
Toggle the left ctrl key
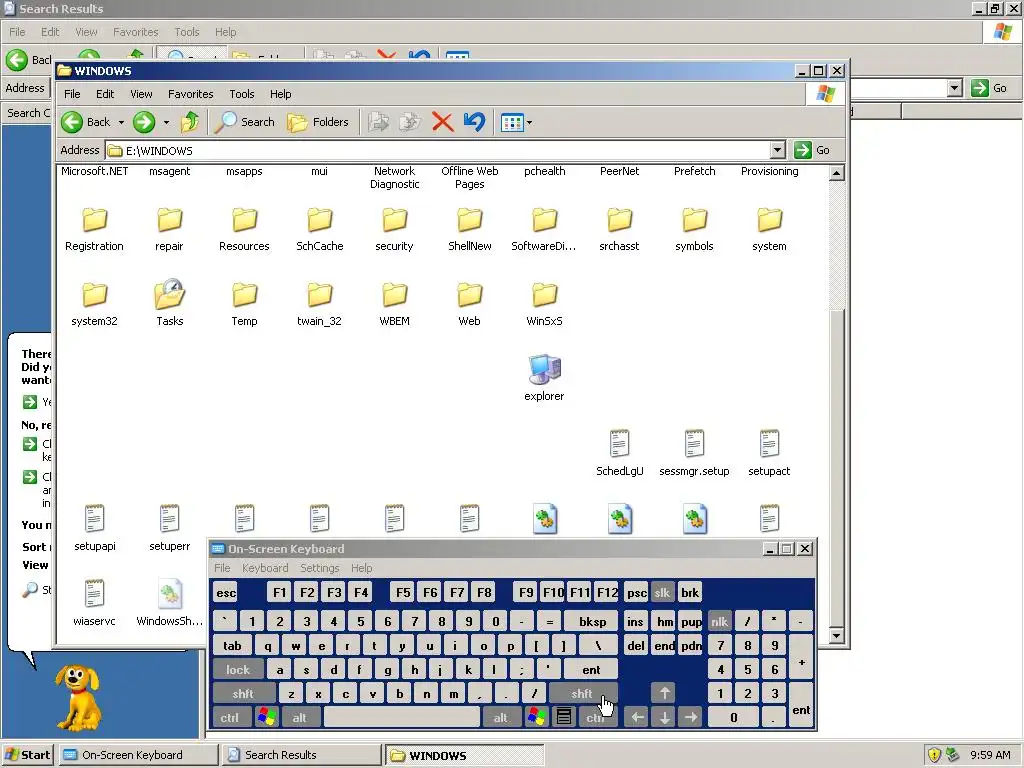(x=229, y=718)
